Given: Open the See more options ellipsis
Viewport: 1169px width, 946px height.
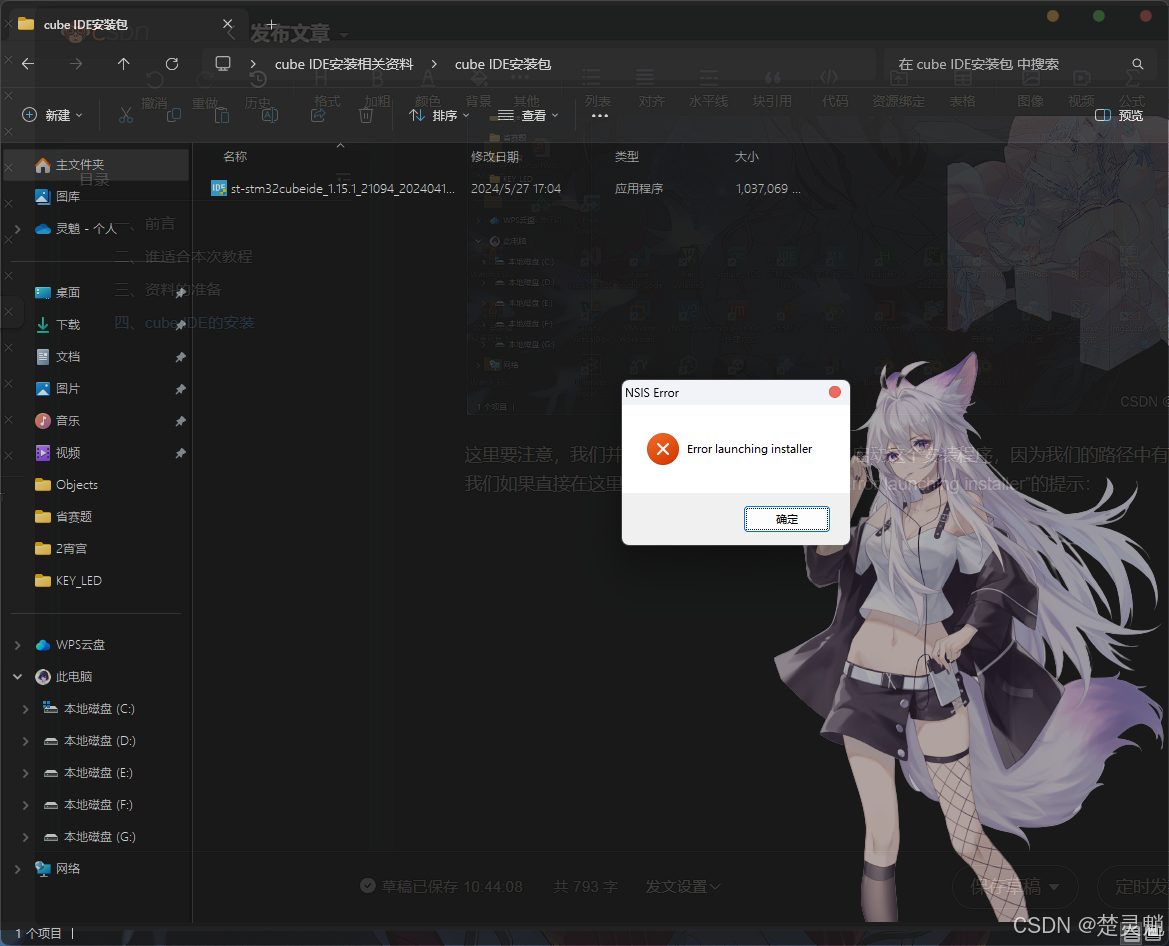Looking at the screenshot, I should coord(600,116).
